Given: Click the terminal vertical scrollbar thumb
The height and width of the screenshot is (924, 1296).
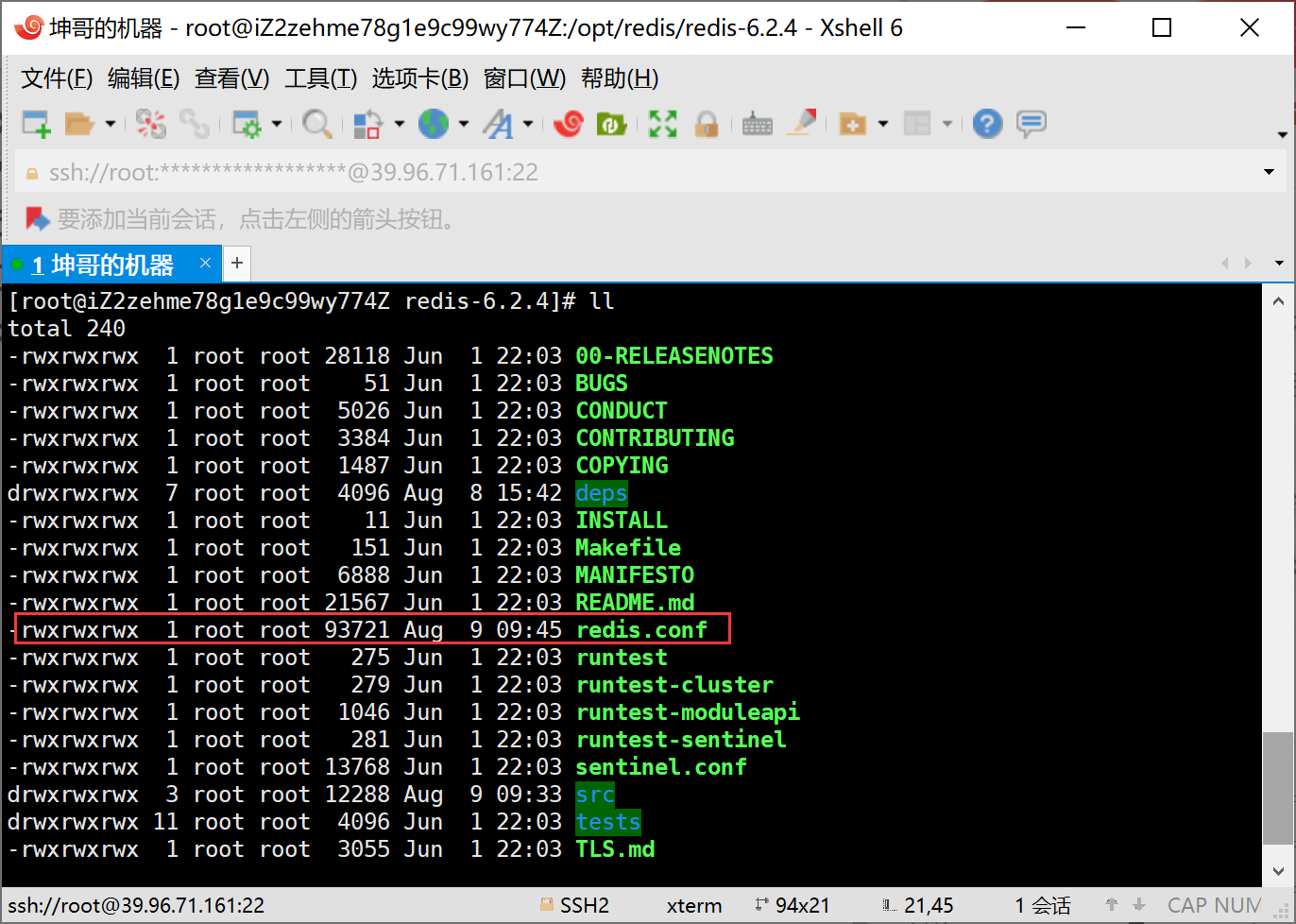Looking at the screenshot, I should pos(1278,788).
